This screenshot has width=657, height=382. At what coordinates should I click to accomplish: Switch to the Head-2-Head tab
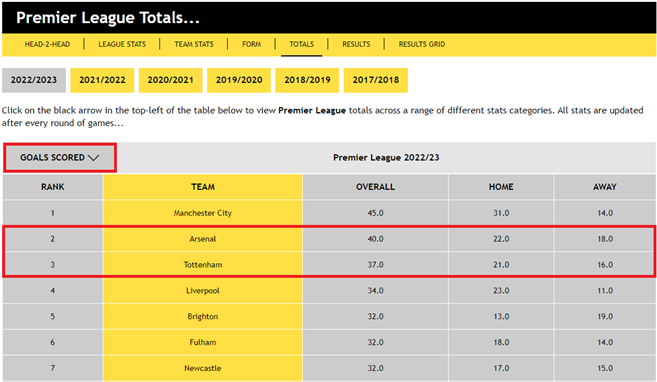tap(47, 44)
